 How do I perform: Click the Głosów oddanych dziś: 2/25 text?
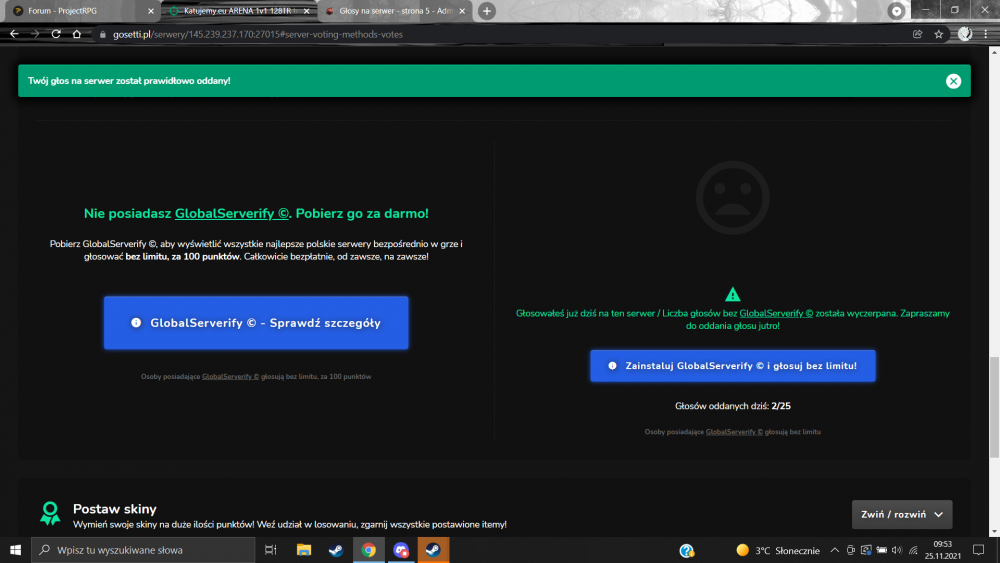point(732,406)
